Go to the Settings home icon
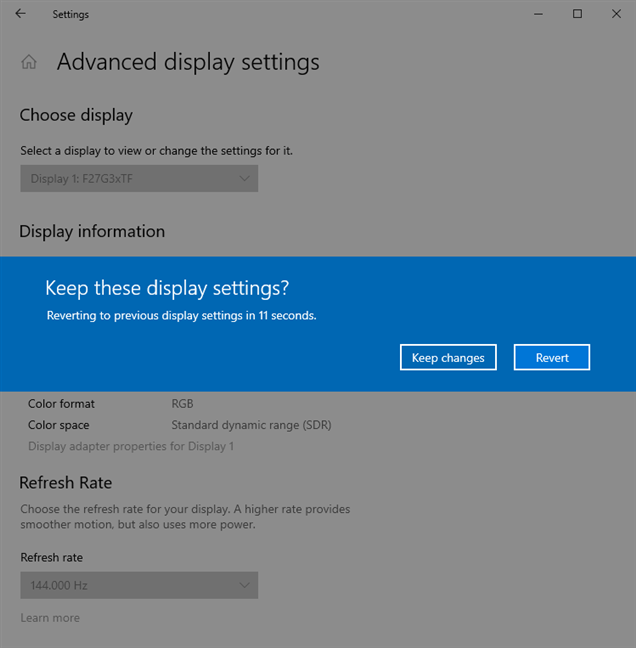Screen dimensions: 636x648 tap(29, 62)
